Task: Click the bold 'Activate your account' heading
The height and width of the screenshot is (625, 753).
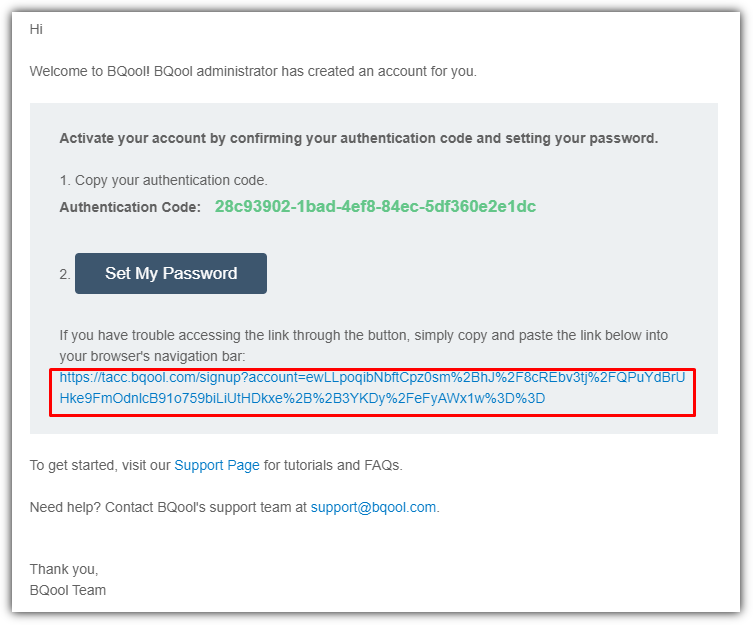Action: point(359,138)
